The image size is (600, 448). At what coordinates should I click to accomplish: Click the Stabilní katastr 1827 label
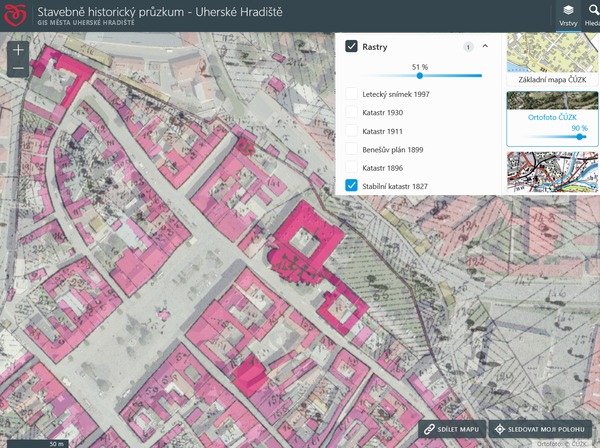pos(395,186)
